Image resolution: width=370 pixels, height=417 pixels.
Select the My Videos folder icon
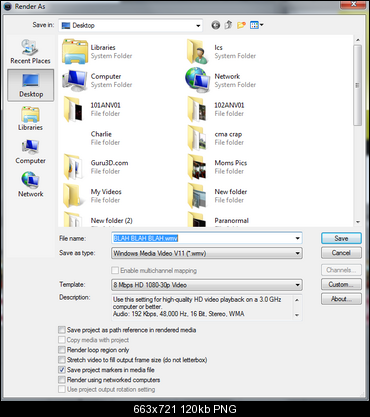tap(74, 196)
